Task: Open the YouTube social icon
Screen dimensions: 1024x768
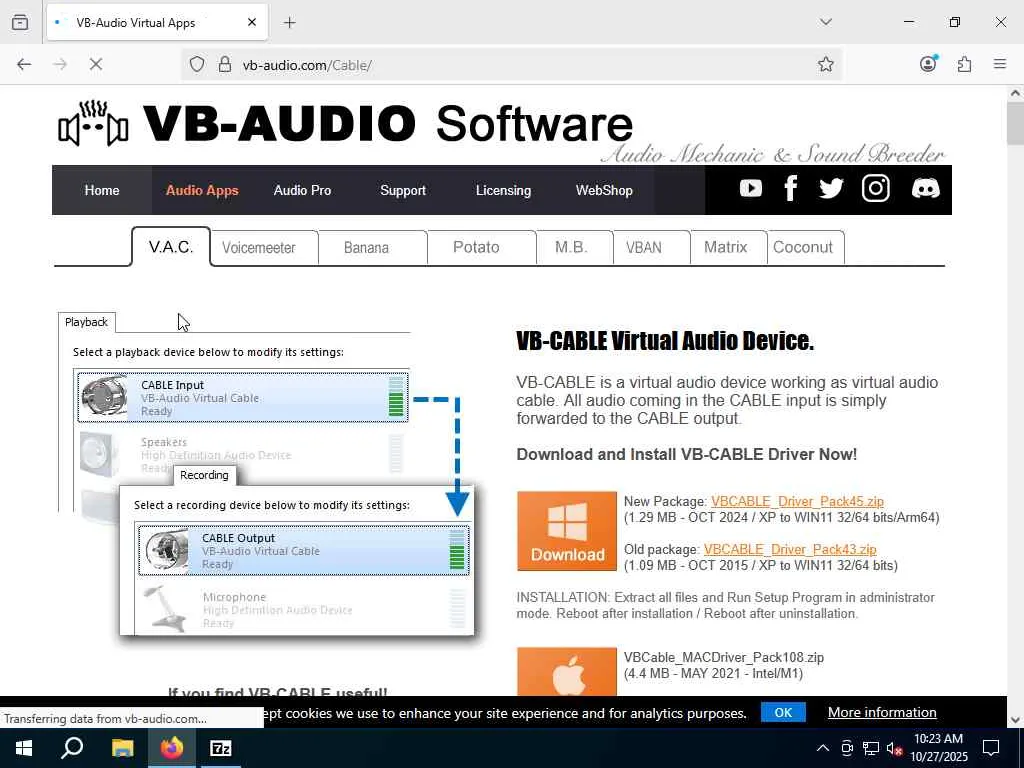Action: pyautogui.click(x=750, y=189)
